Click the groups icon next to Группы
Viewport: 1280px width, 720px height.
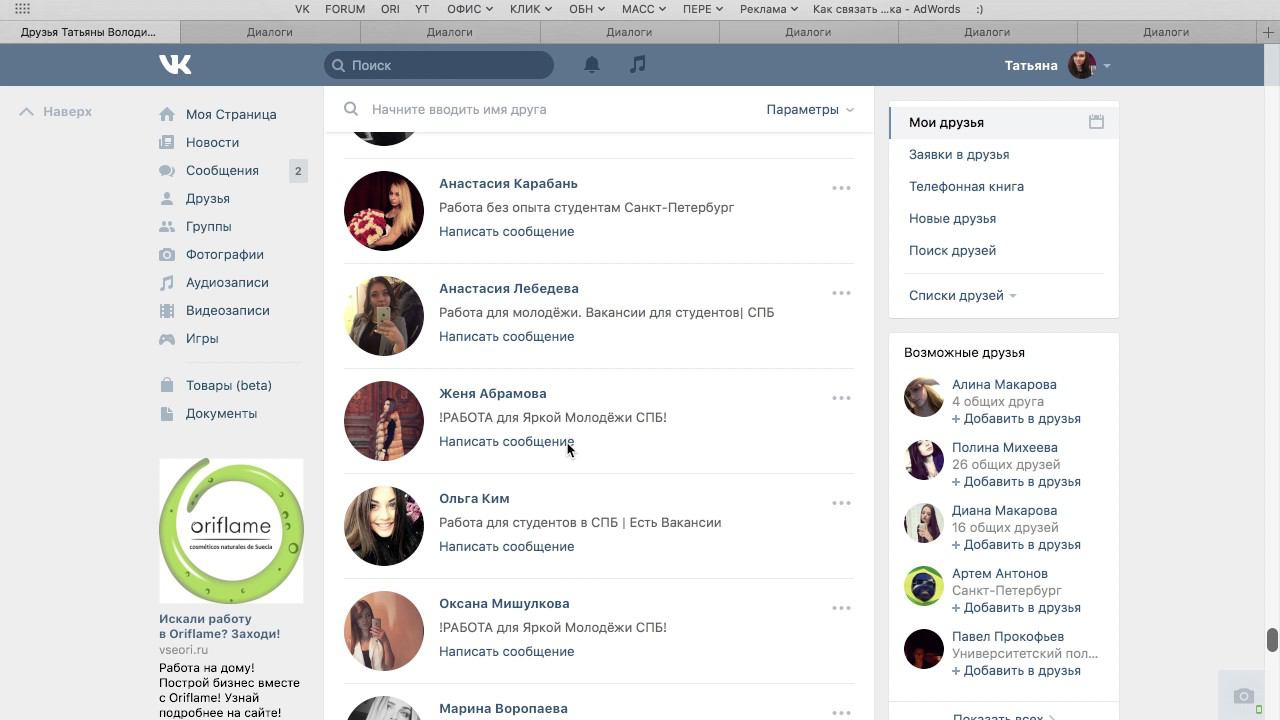[167, 226]
